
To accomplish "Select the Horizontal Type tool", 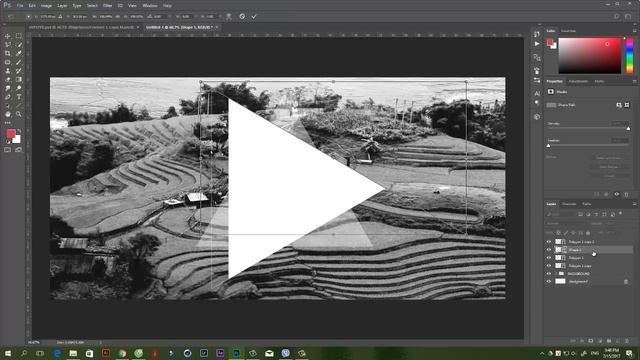I will coord(19,97).
